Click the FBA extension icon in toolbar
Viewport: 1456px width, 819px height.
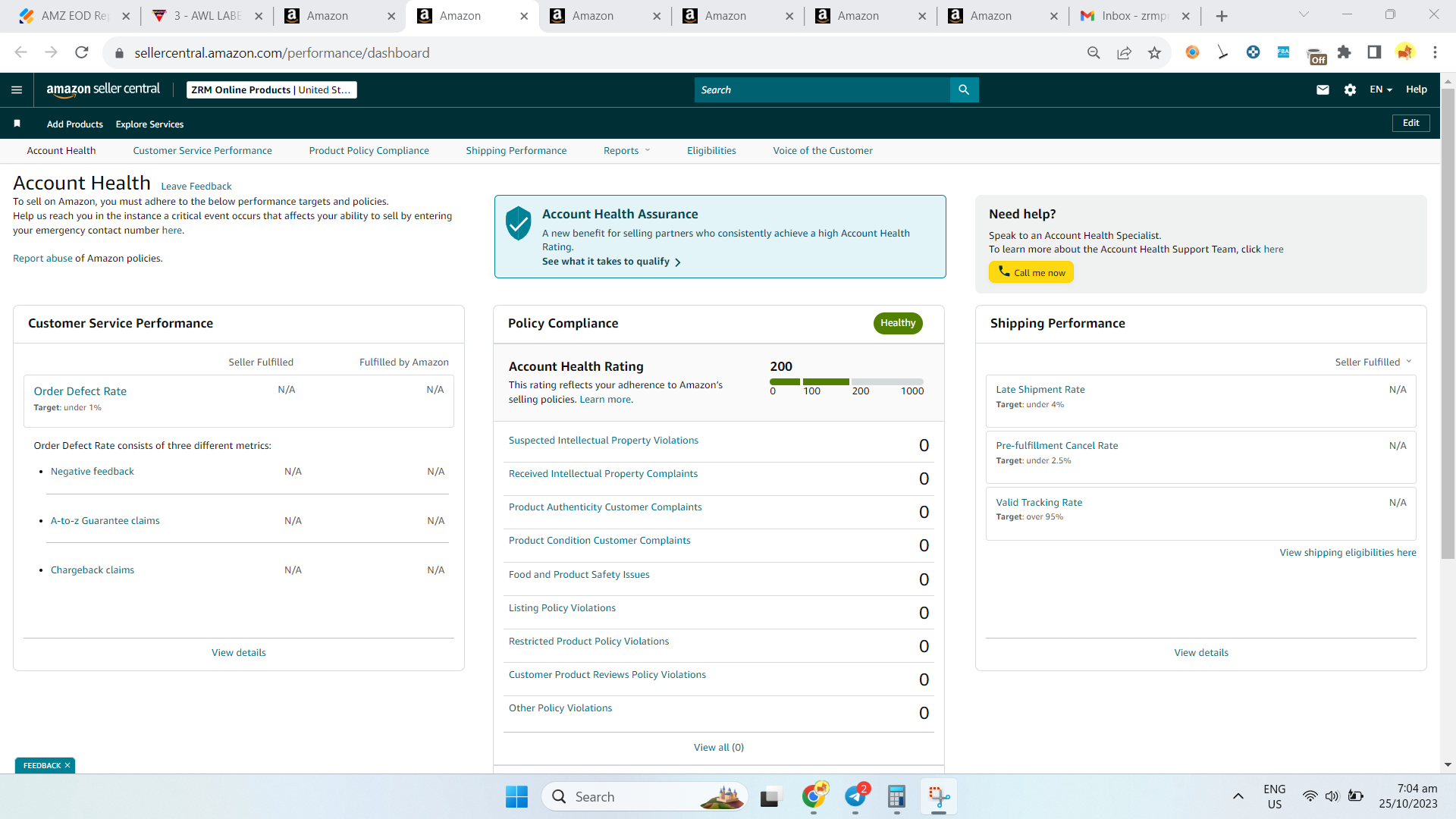1283,52
